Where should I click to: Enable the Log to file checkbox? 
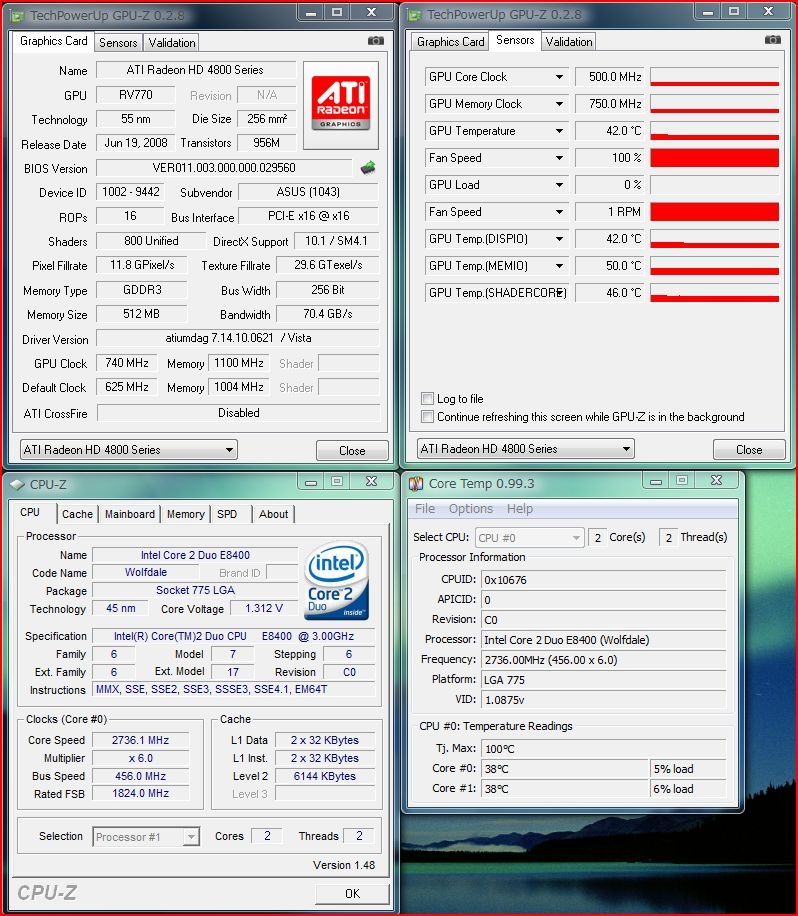click(427, 398)
